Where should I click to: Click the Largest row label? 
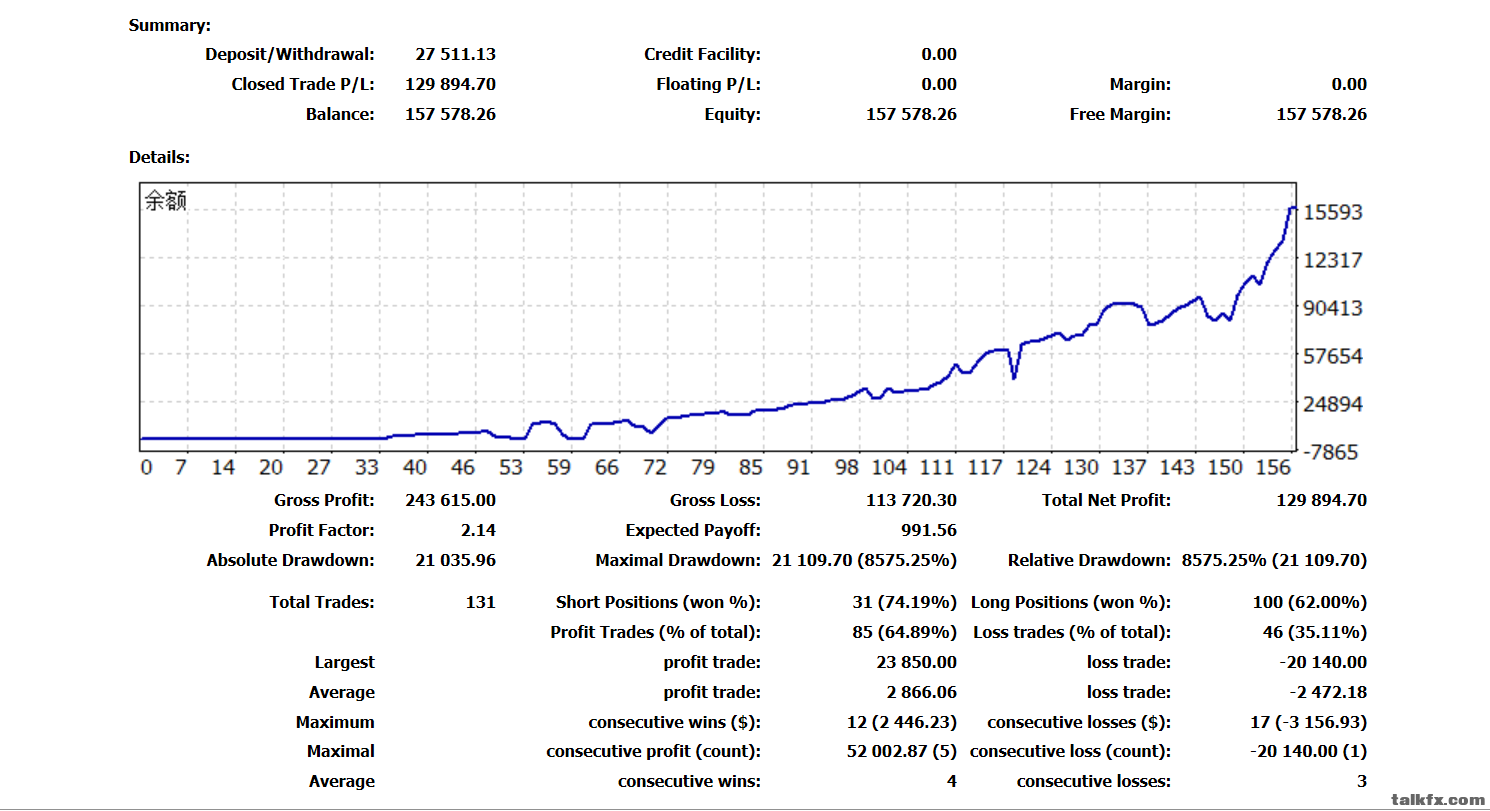coord(345,662)
